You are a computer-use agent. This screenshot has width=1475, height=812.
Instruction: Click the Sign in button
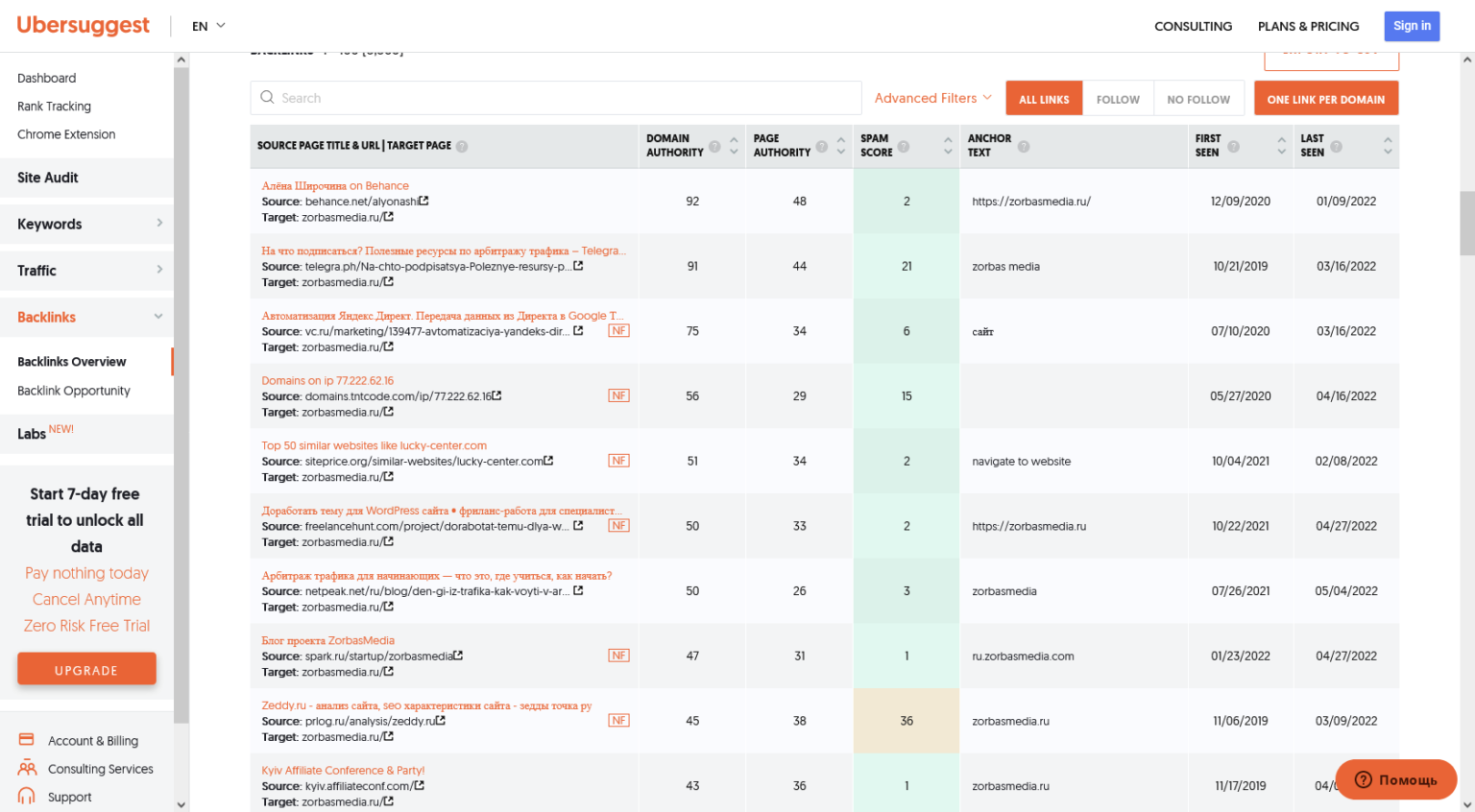pyautogui.click(x=1412, y=26)
